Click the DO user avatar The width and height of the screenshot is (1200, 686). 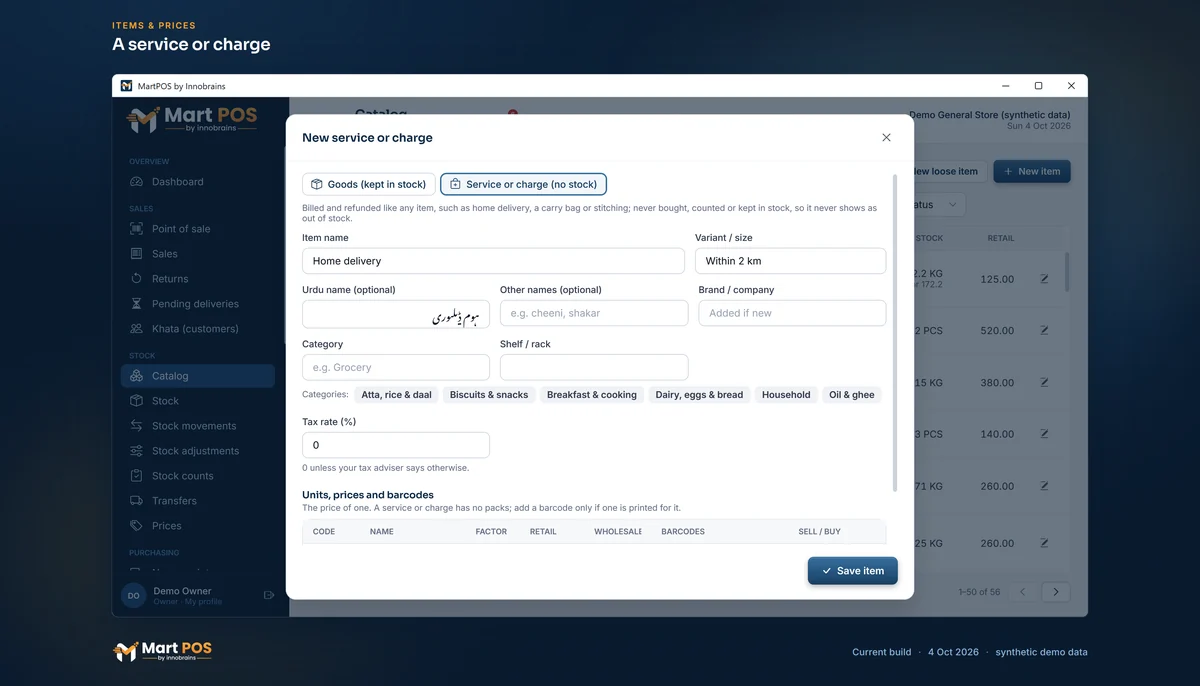click(133, 595)
